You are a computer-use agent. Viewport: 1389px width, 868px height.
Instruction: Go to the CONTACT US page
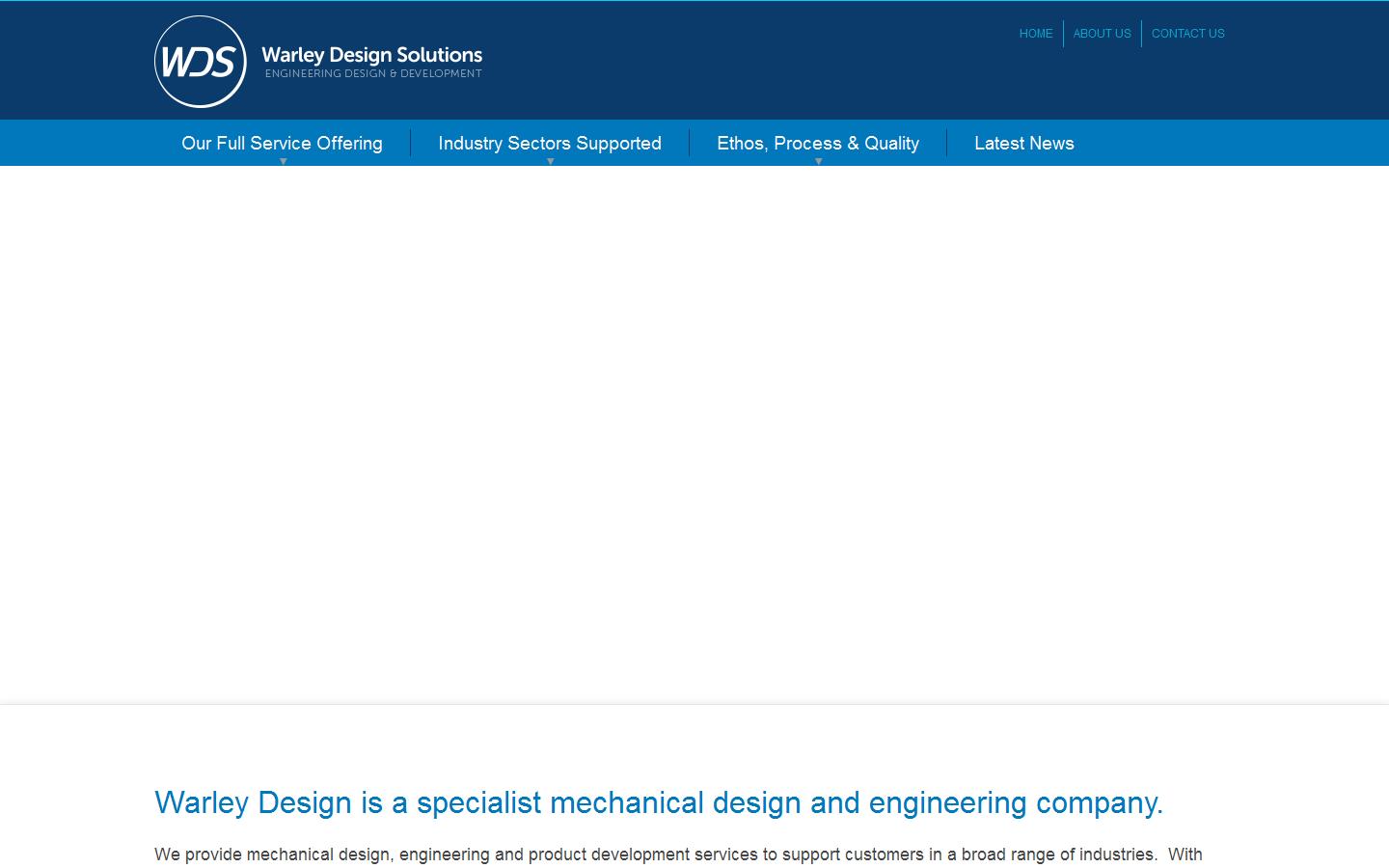coord(1187,33)
